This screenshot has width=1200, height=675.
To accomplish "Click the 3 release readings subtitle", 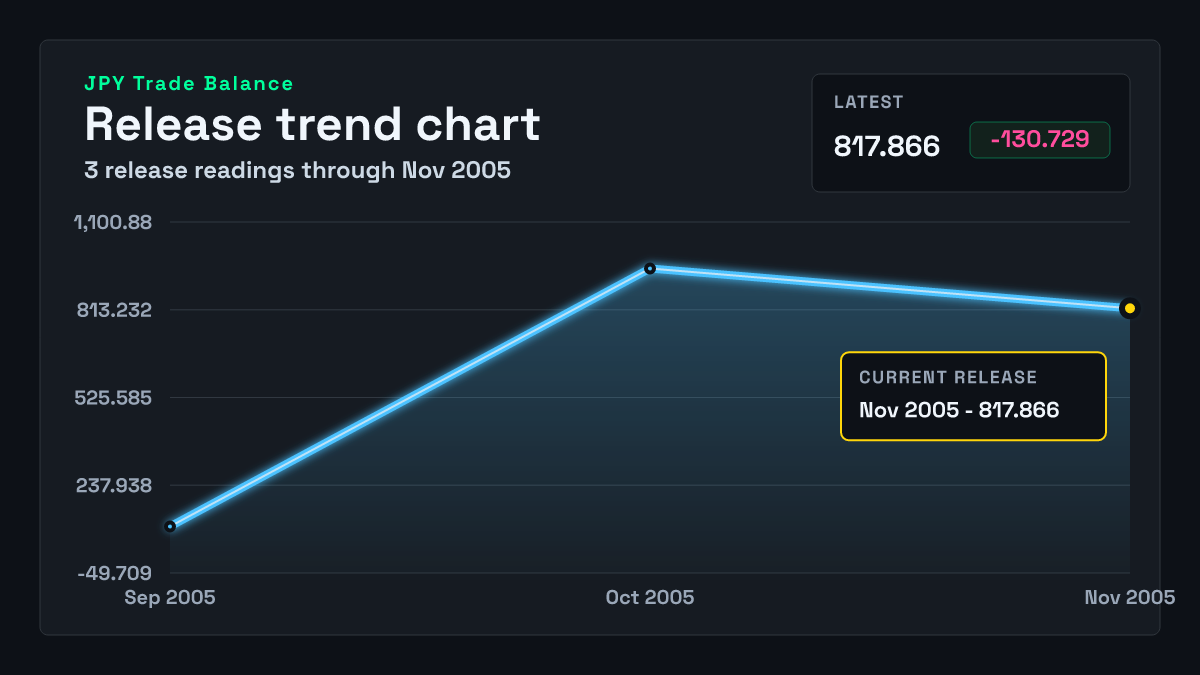I will coord(298,170).
